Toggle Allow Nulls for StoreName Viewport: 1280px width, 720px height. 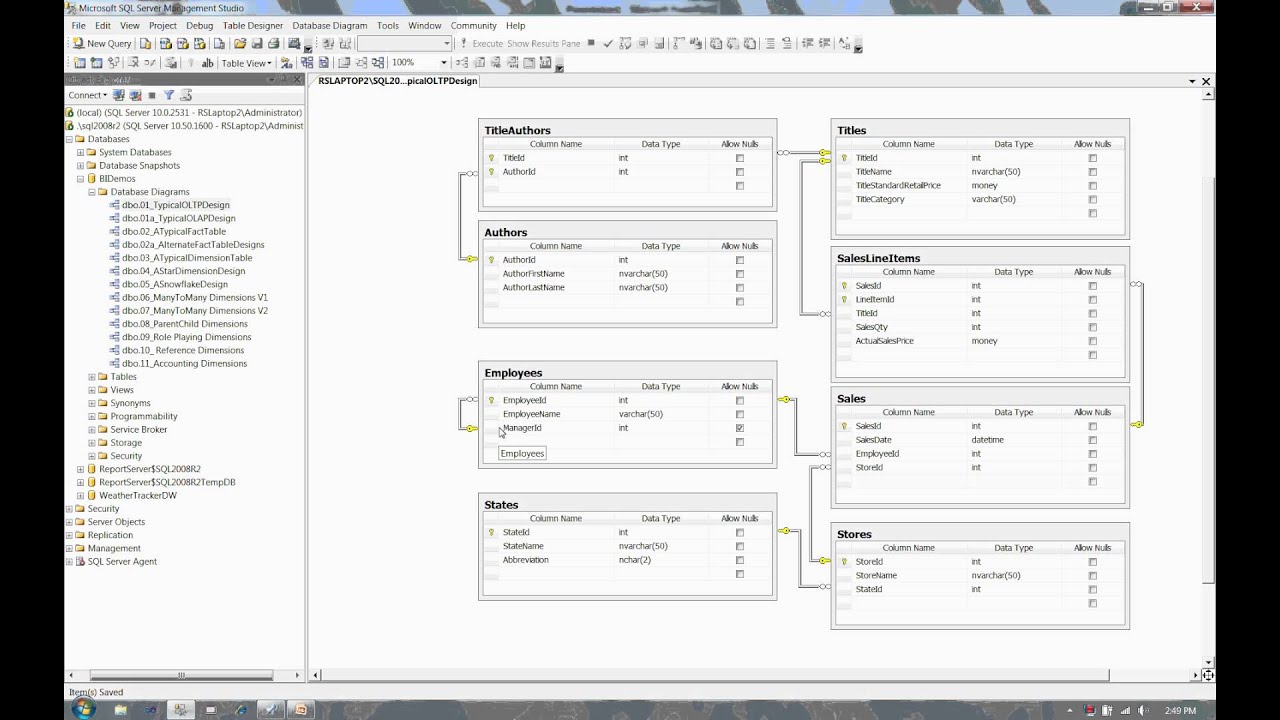1093,576
